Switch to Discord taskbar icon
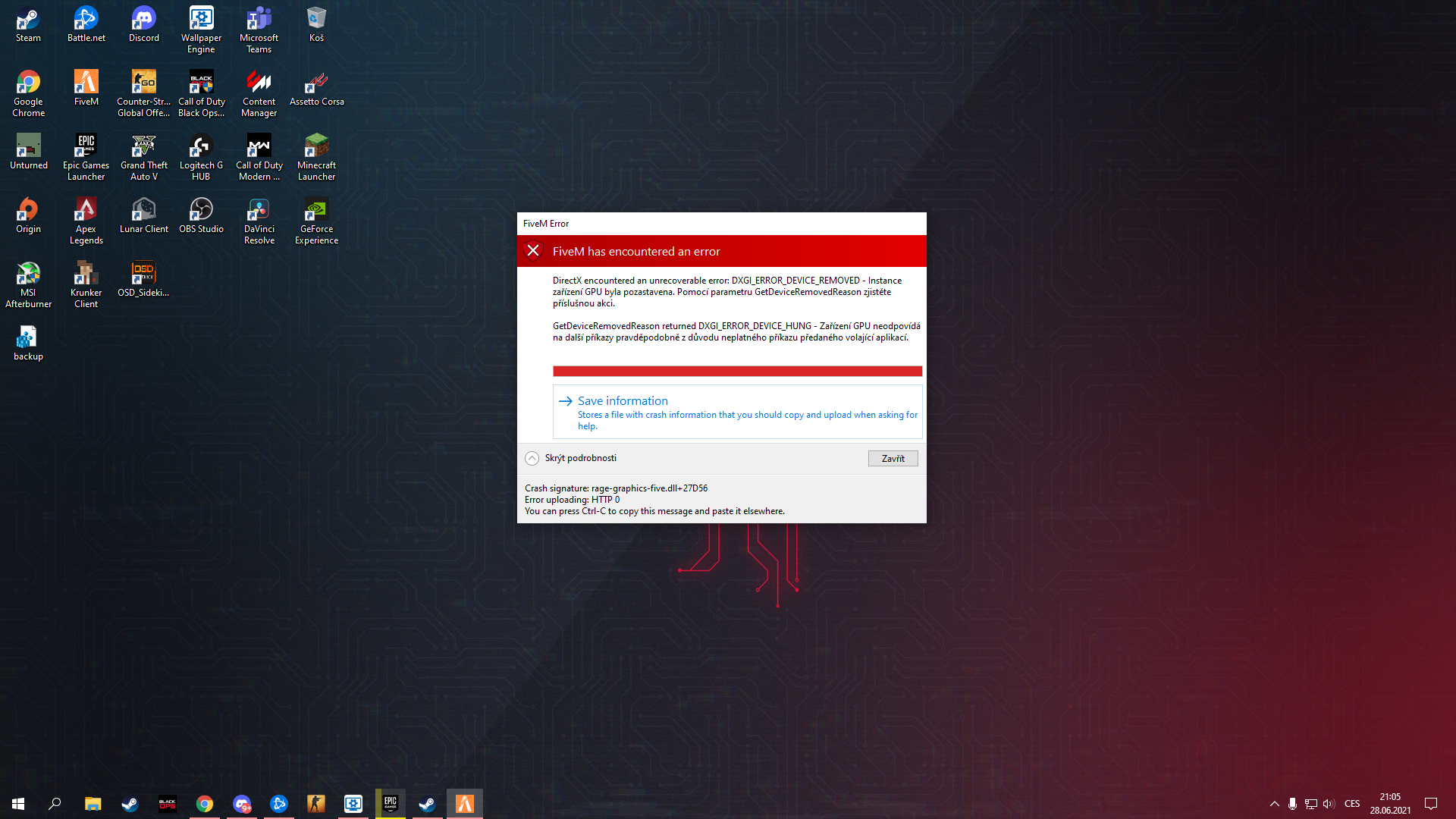 click(241, 803)
